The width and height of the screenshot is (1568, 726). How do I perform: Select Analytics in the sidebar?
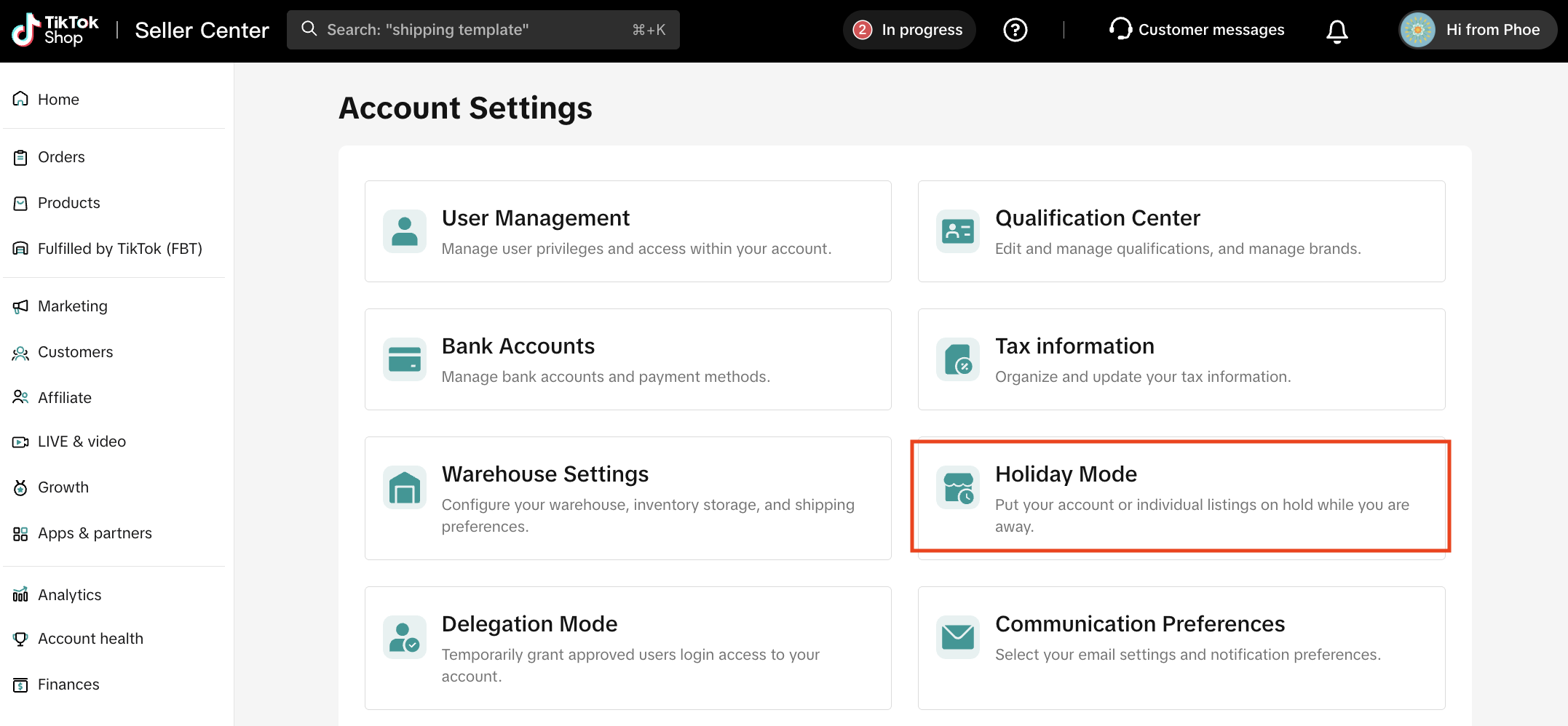(69, 595)
